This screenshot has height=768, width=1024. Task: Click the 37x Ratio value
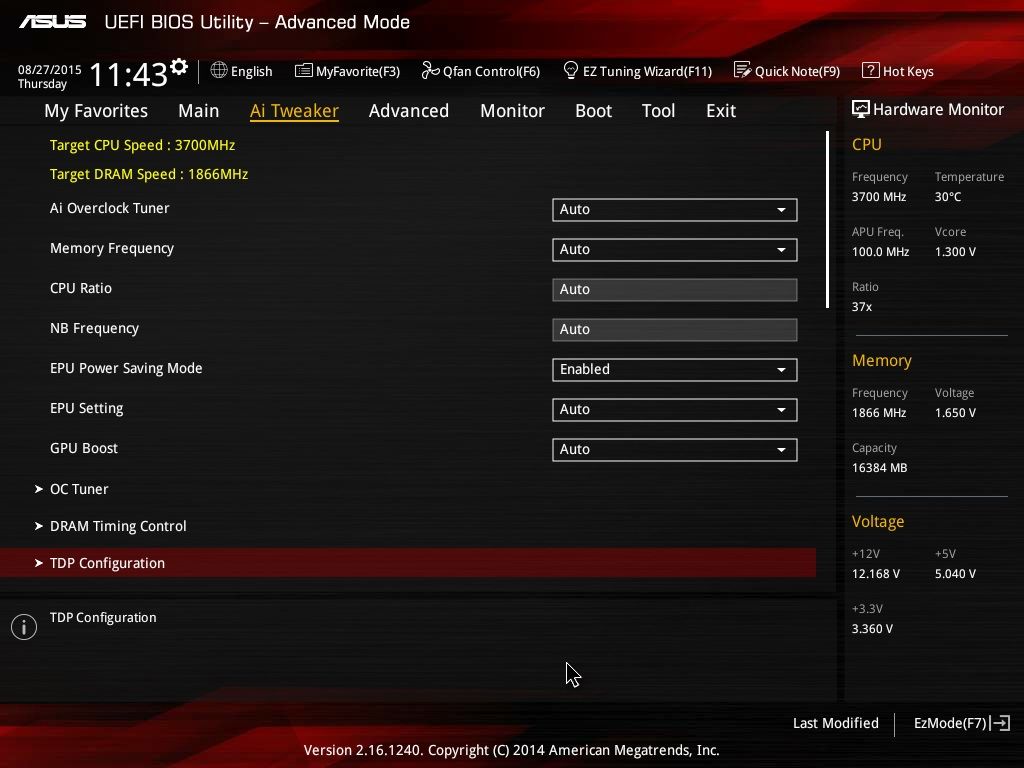(862, 306)
